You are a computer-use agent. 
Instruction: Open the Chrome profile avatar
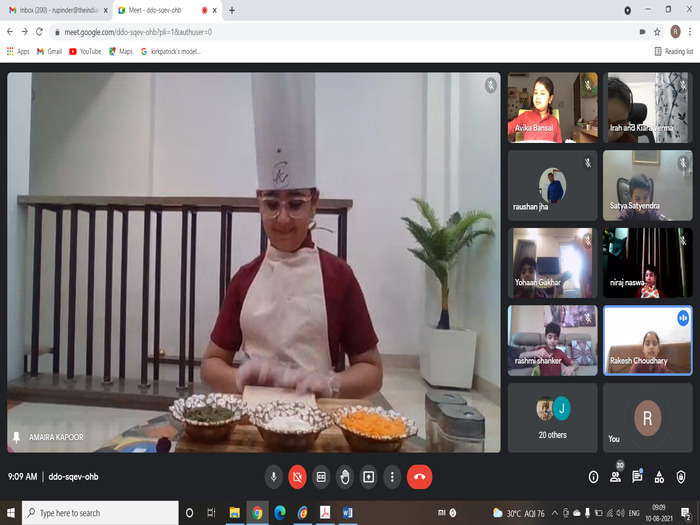pyautogui.click(x=675, y=32)
